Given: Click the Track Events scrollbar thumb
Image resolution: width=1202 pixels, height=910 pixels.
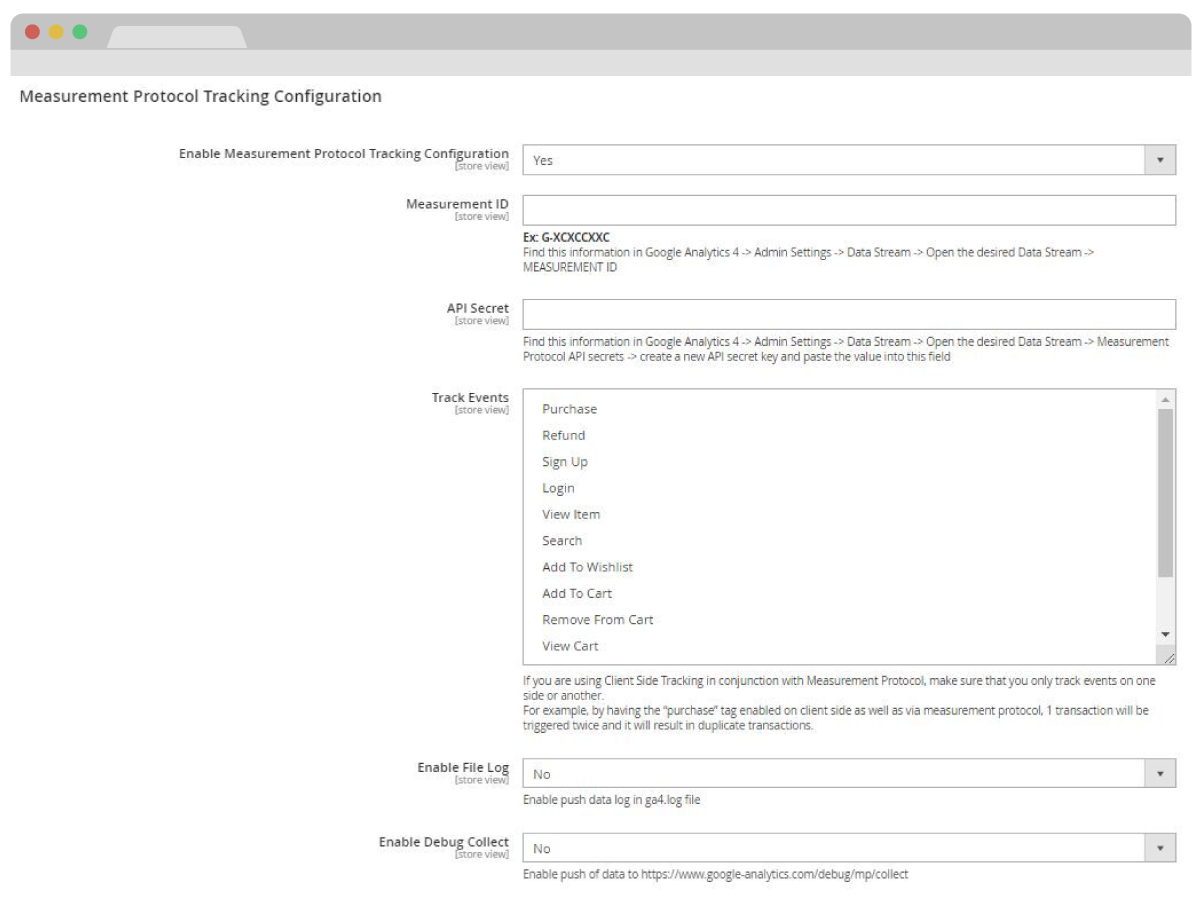Looking at the screenshot, I should [1165, 492].
